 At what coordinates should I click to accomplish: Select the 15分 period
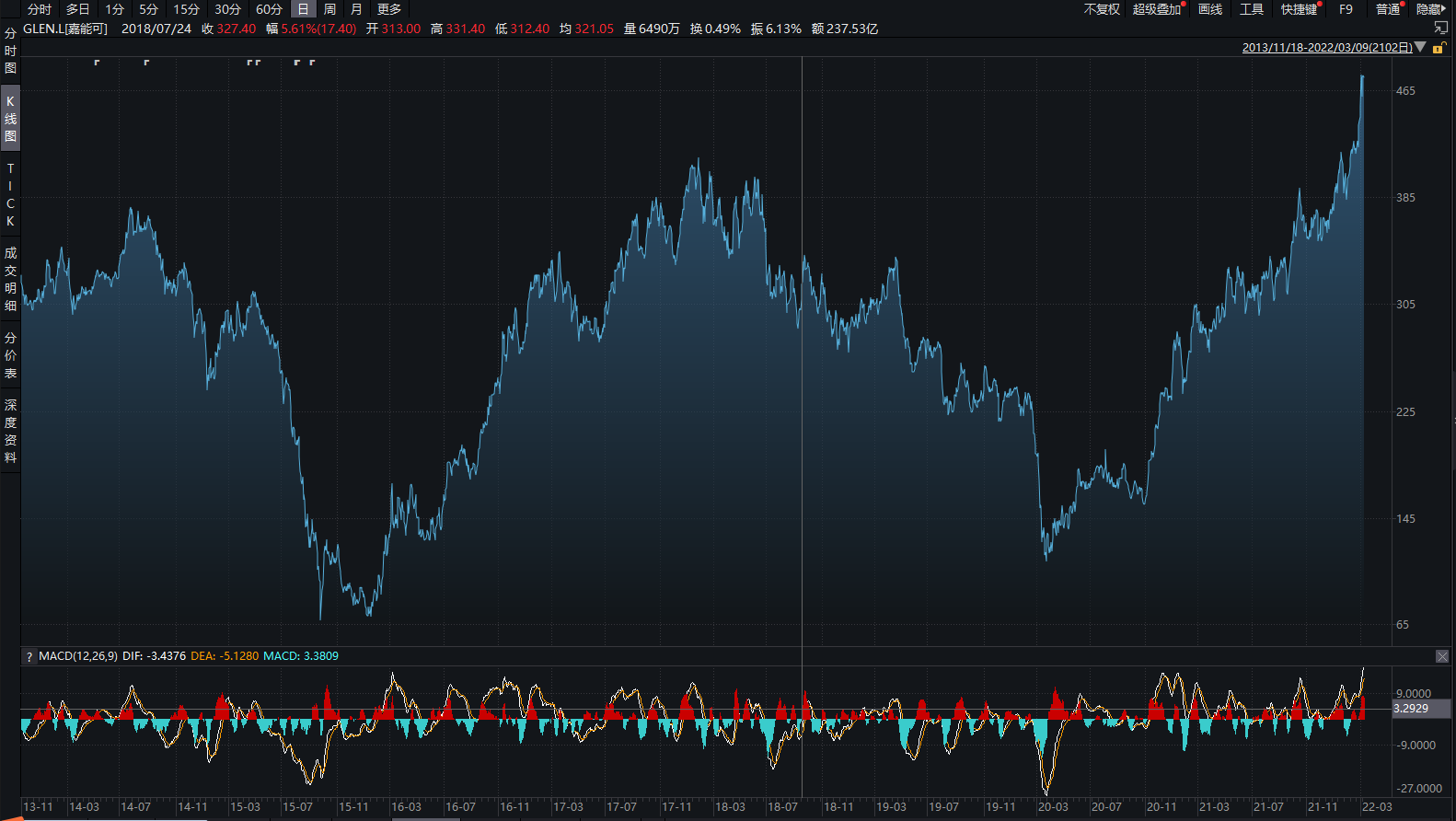pyautogui.click(x=186, y=9)
